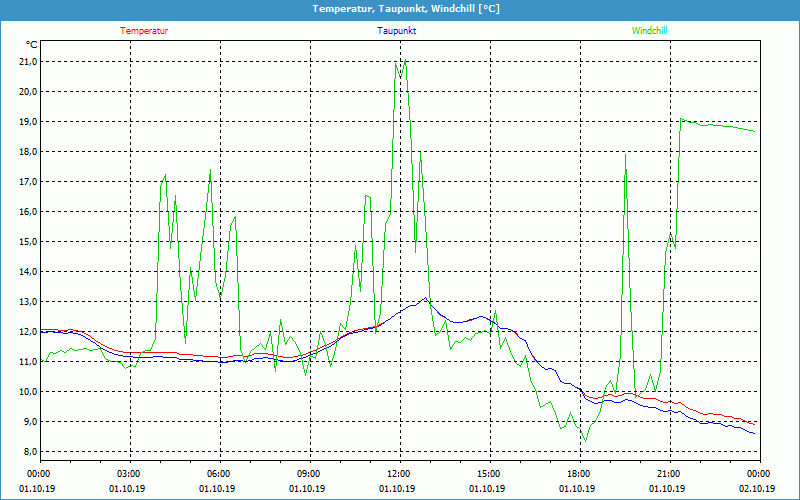The height and width of the screenshot is (500, 800).
Task: Select the red 'Temperatur' legend label
Action: [144, 31]
